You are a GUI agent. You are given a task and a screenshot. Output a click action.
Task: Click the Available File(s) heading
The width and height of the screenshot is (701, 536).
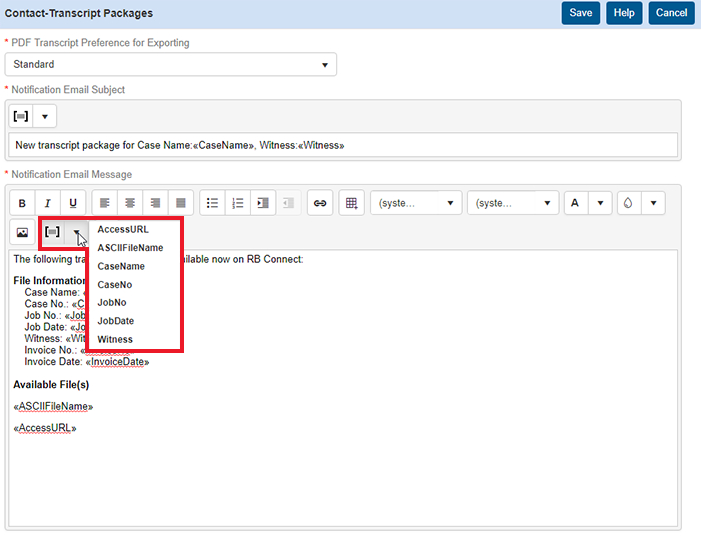coord(51,384)
